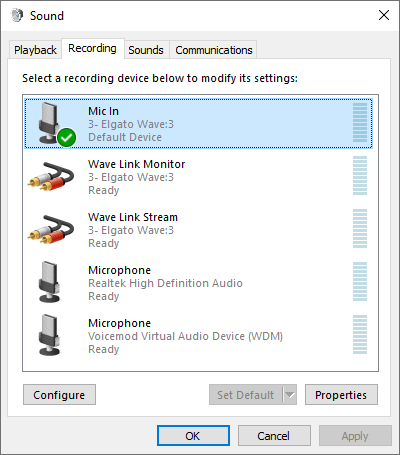This screenshot has width=400, height=455.
Task: Click the Wave Link Stream cable icon
Action: 51,229
